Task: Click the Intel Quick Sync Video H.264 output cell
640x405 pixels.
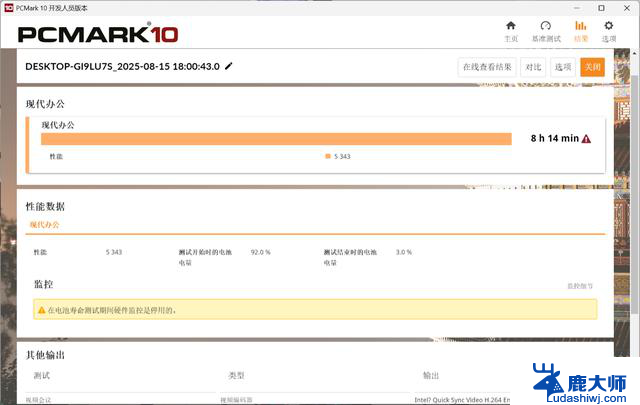Action: pyautogui.click(x=462, y=400)
